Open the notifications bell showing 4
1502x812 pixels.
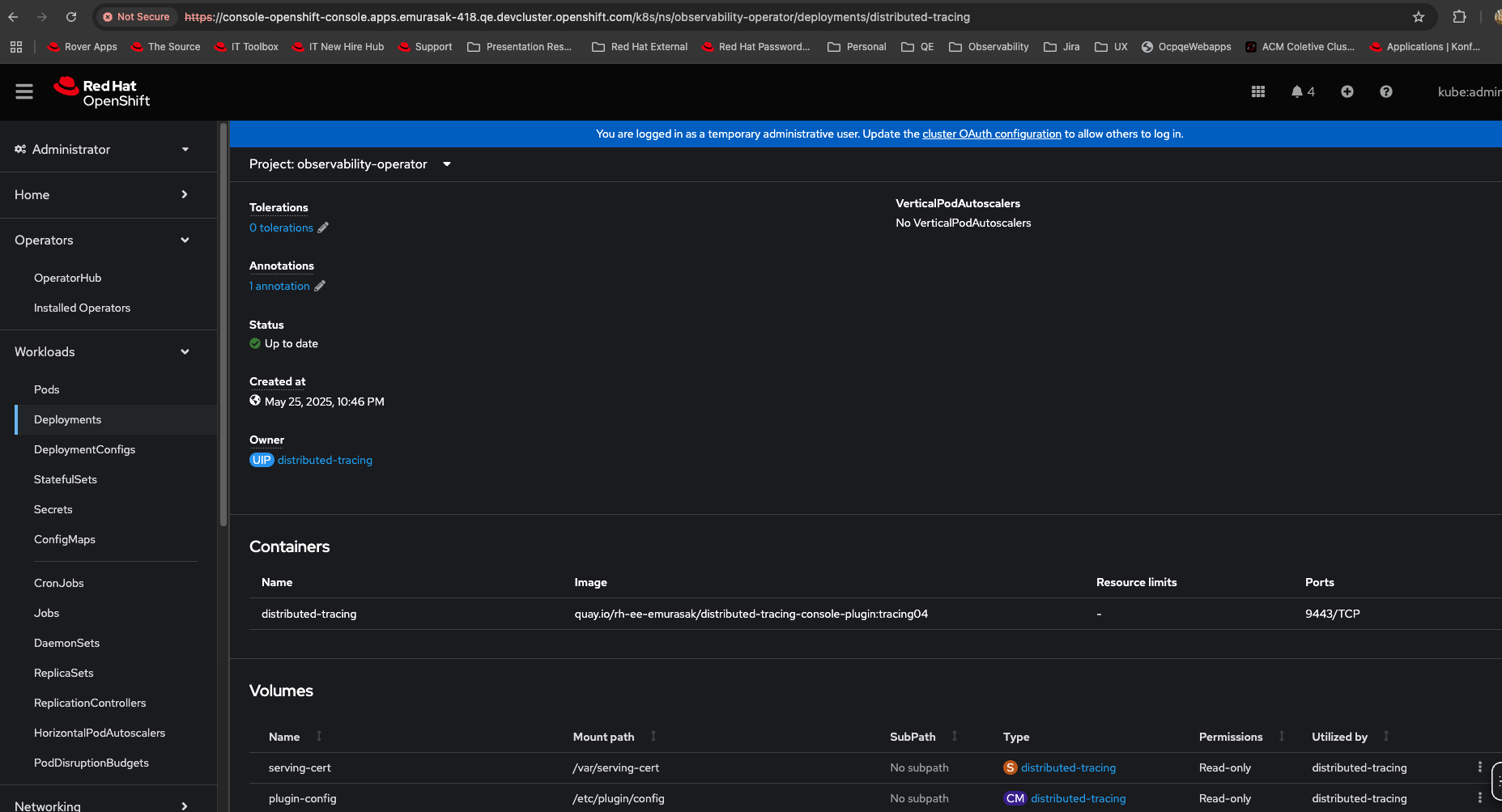coord(1303,92)
